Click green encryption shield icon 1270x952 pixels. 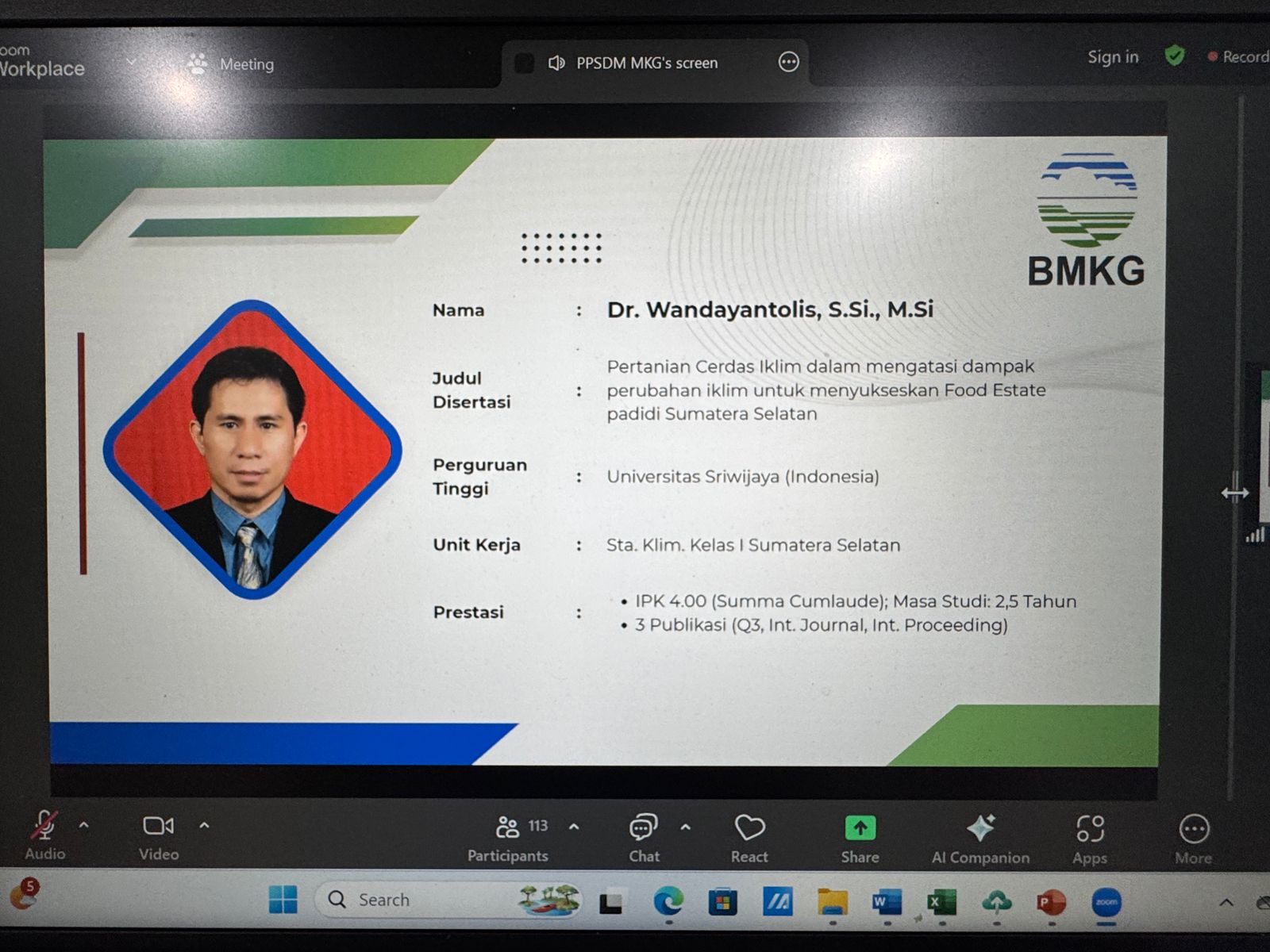1175,56
